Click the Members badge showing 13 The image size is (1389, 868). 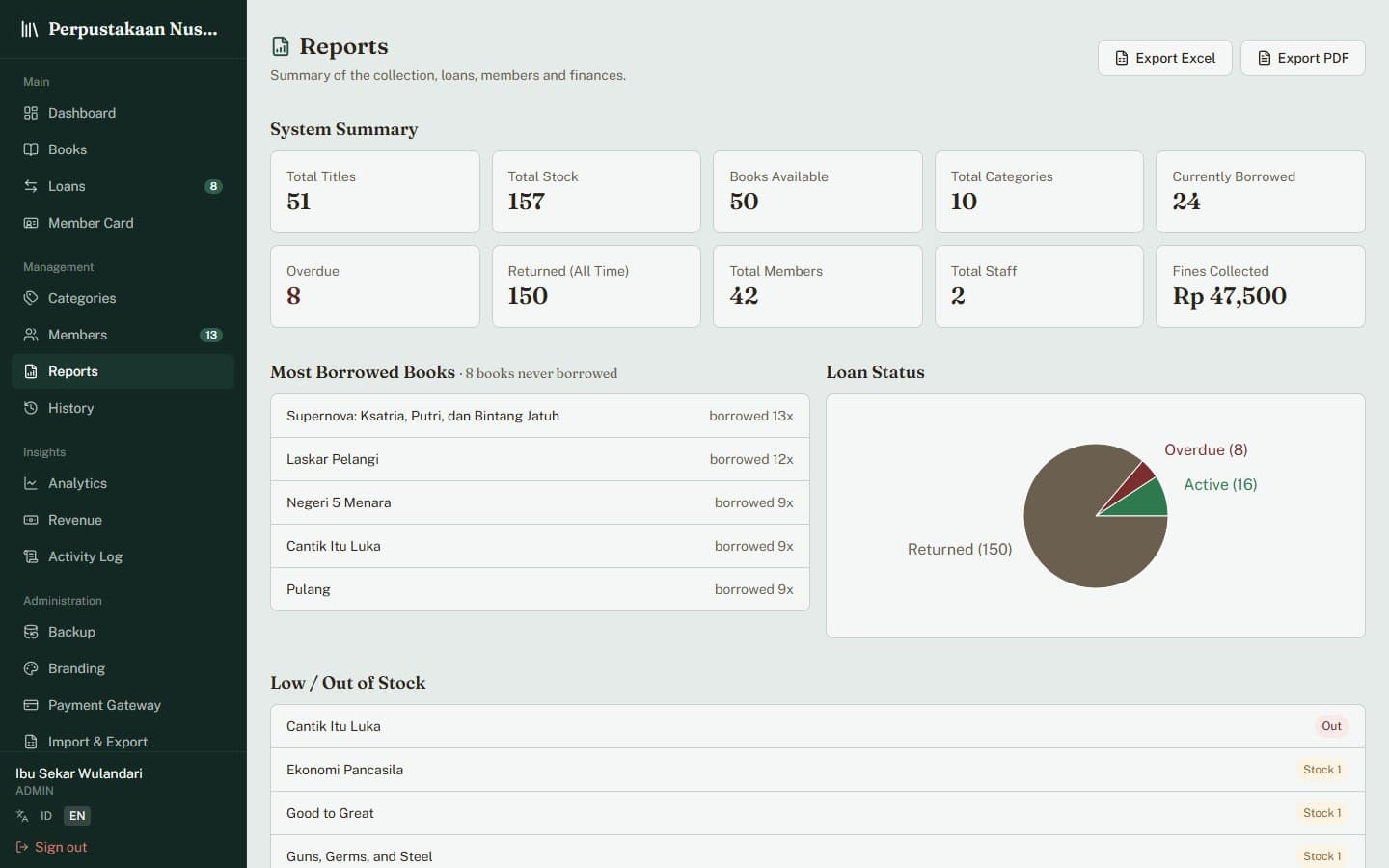pyautogui.click(x=211, y=335)
